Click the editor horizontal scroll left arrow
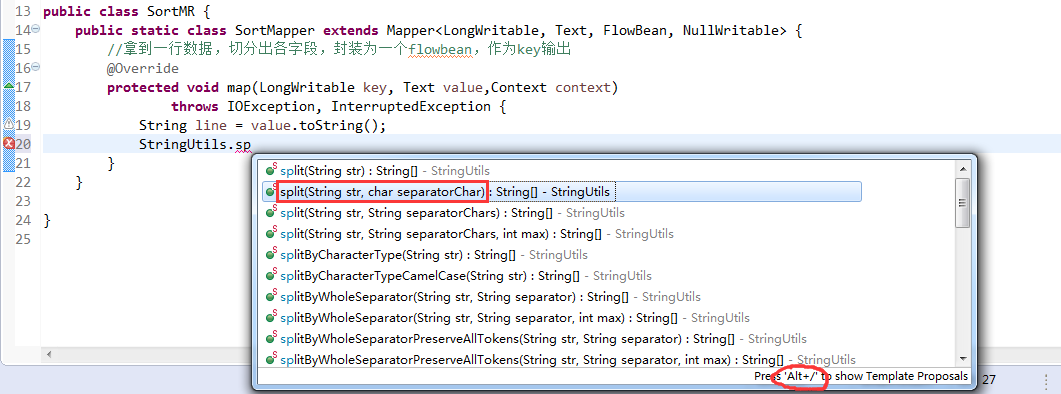The height and width of the screenshot is (394, 1061). (48, 354)
